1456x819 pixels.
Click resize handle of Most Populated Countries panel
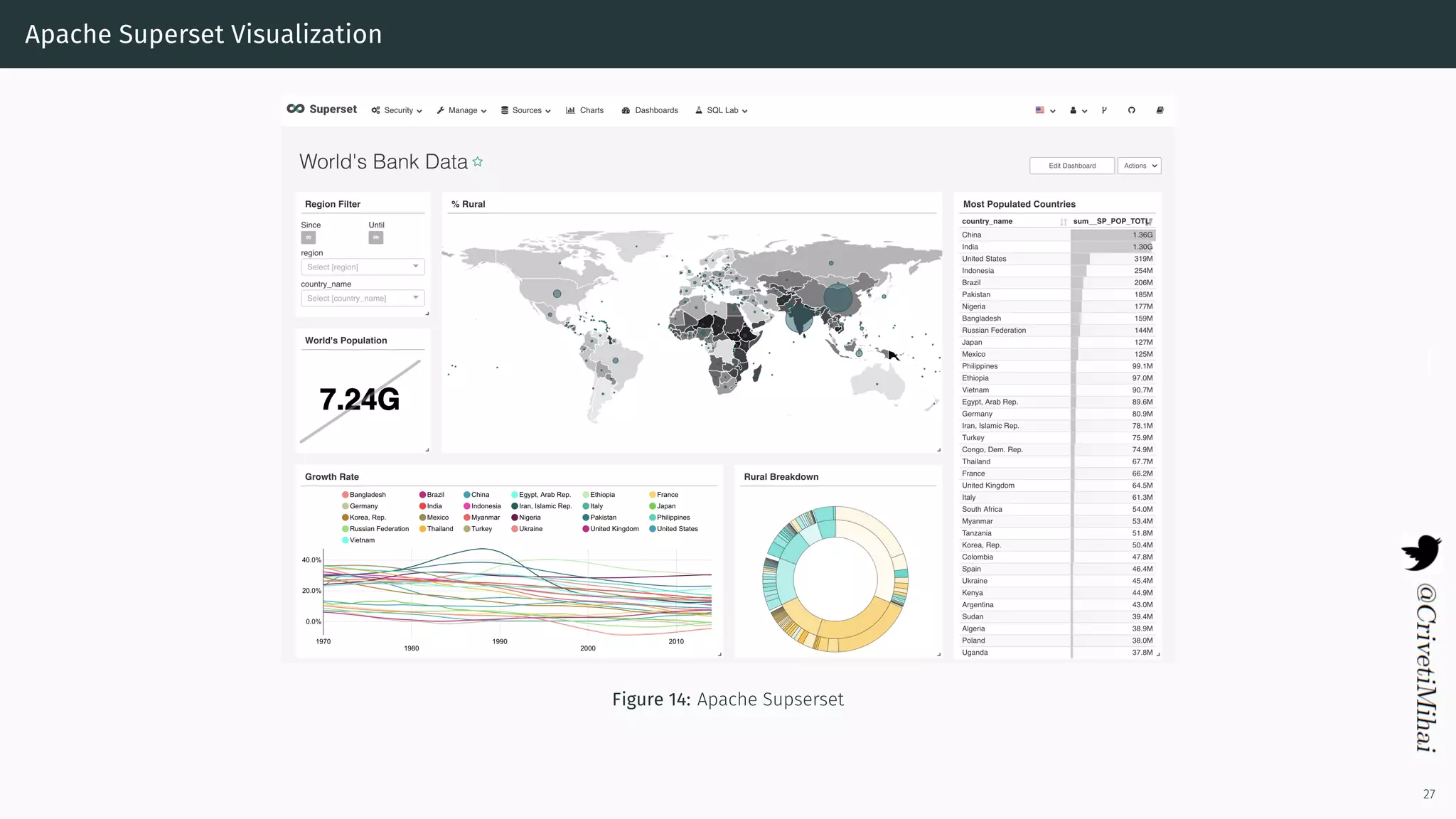pos(1158,655)
